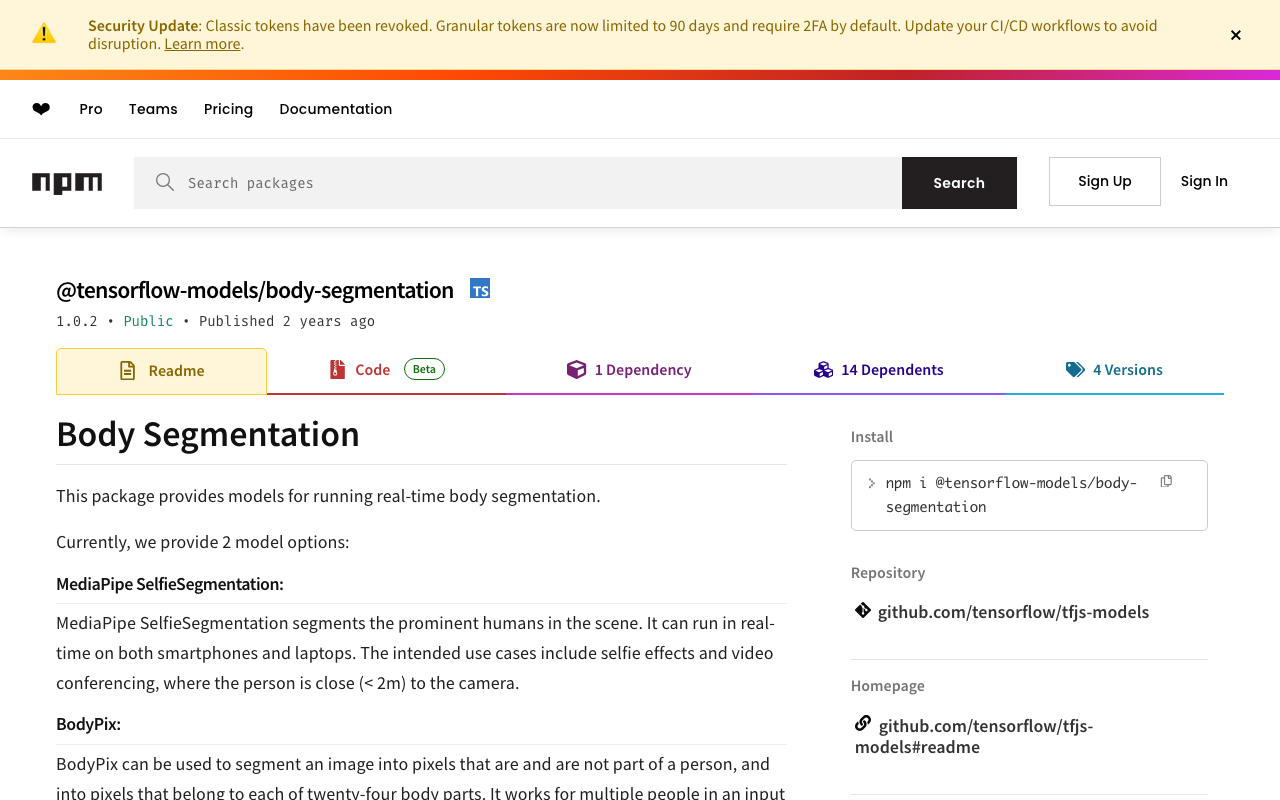Follow the Learn more link
1280x800 pixels.
pyautogui.click(x=202, y=44)
